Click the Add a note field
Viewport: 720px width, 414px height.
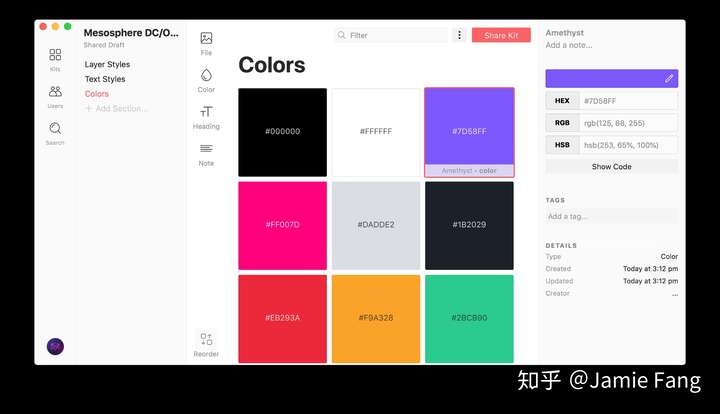pos(568,45)
